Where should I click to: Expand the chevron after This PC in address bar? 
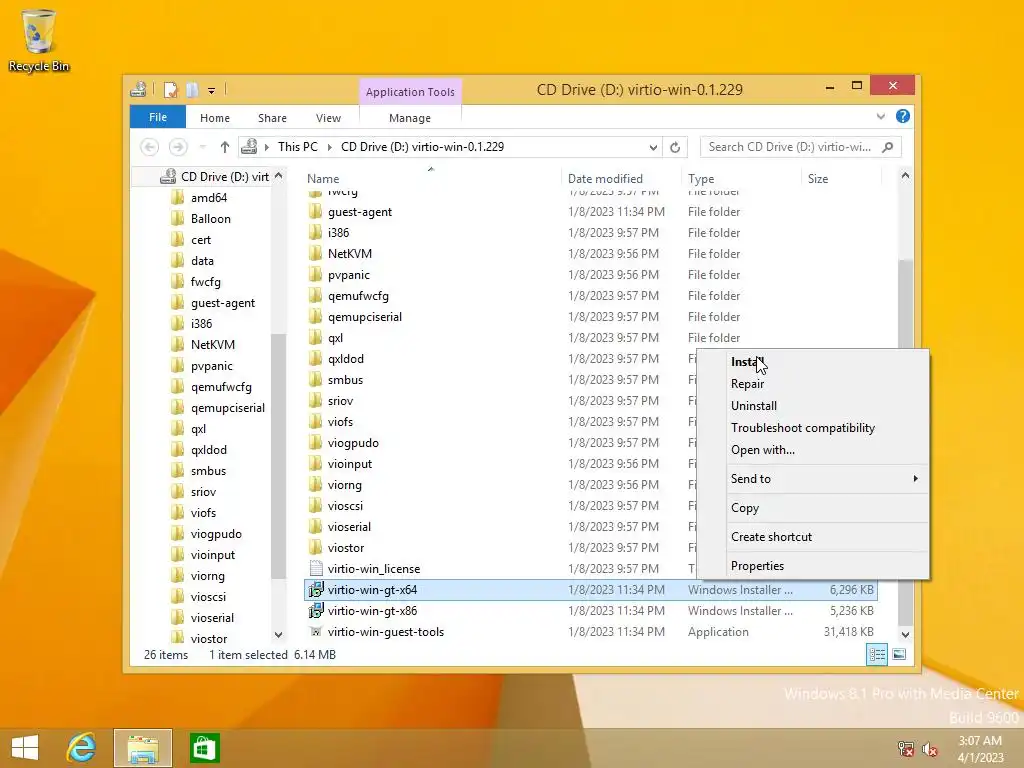coord(329,148)
